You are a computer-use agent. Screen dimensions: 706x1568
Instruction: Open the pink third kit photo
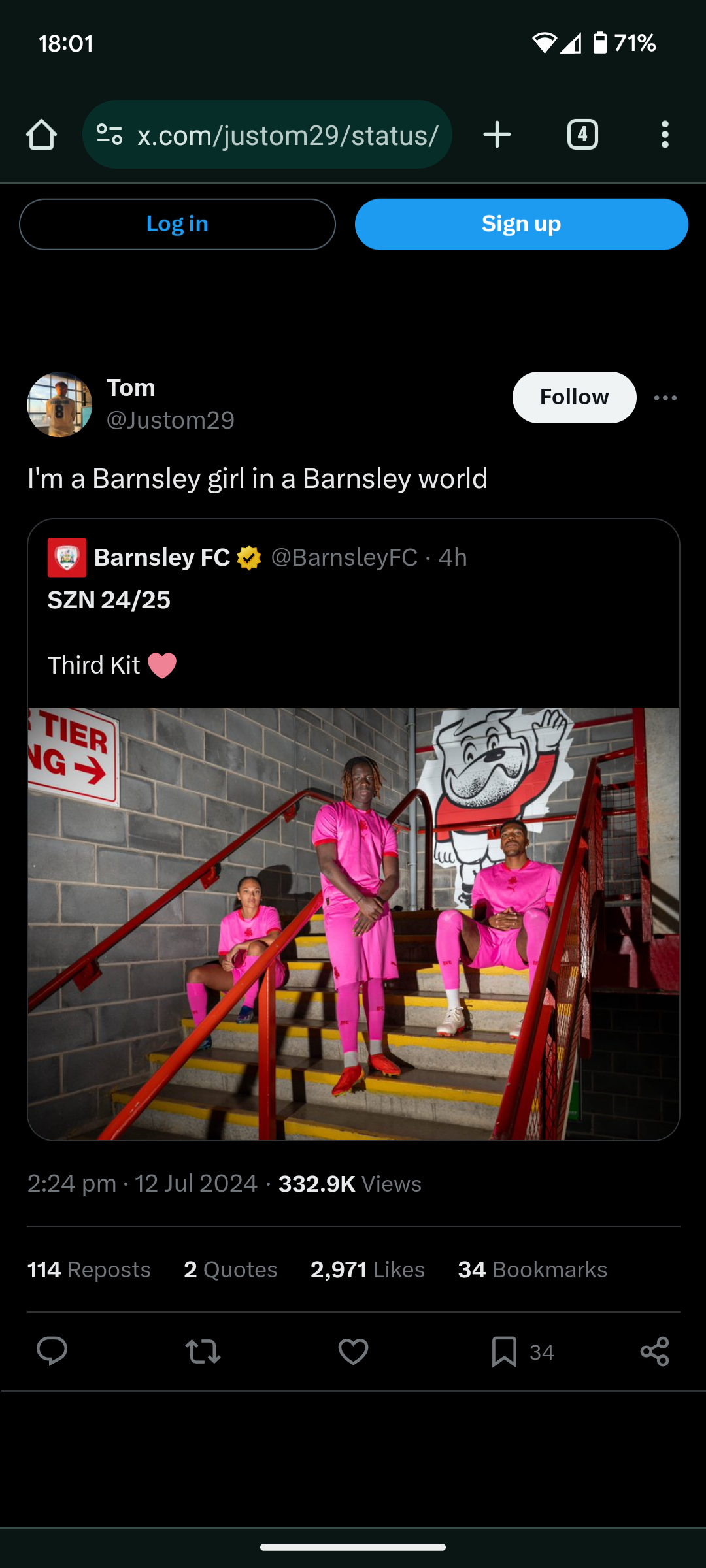[353, 924]
